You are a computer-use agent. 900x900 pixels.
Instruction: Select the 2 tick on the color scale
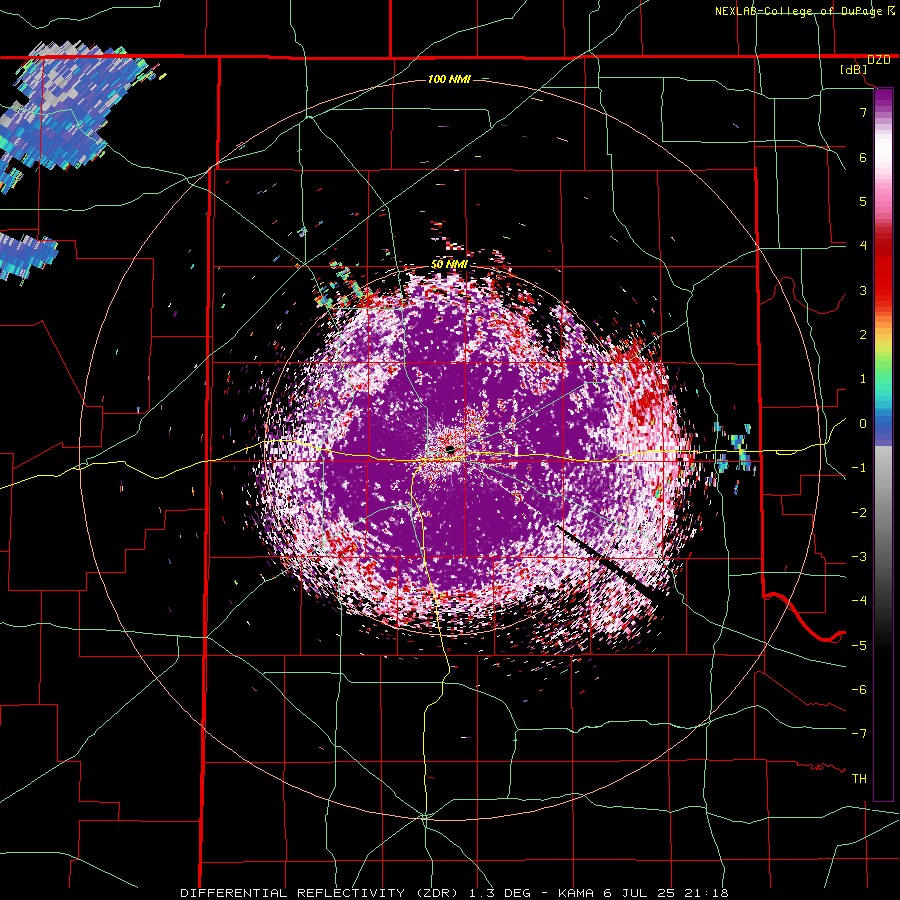point(863,335)
